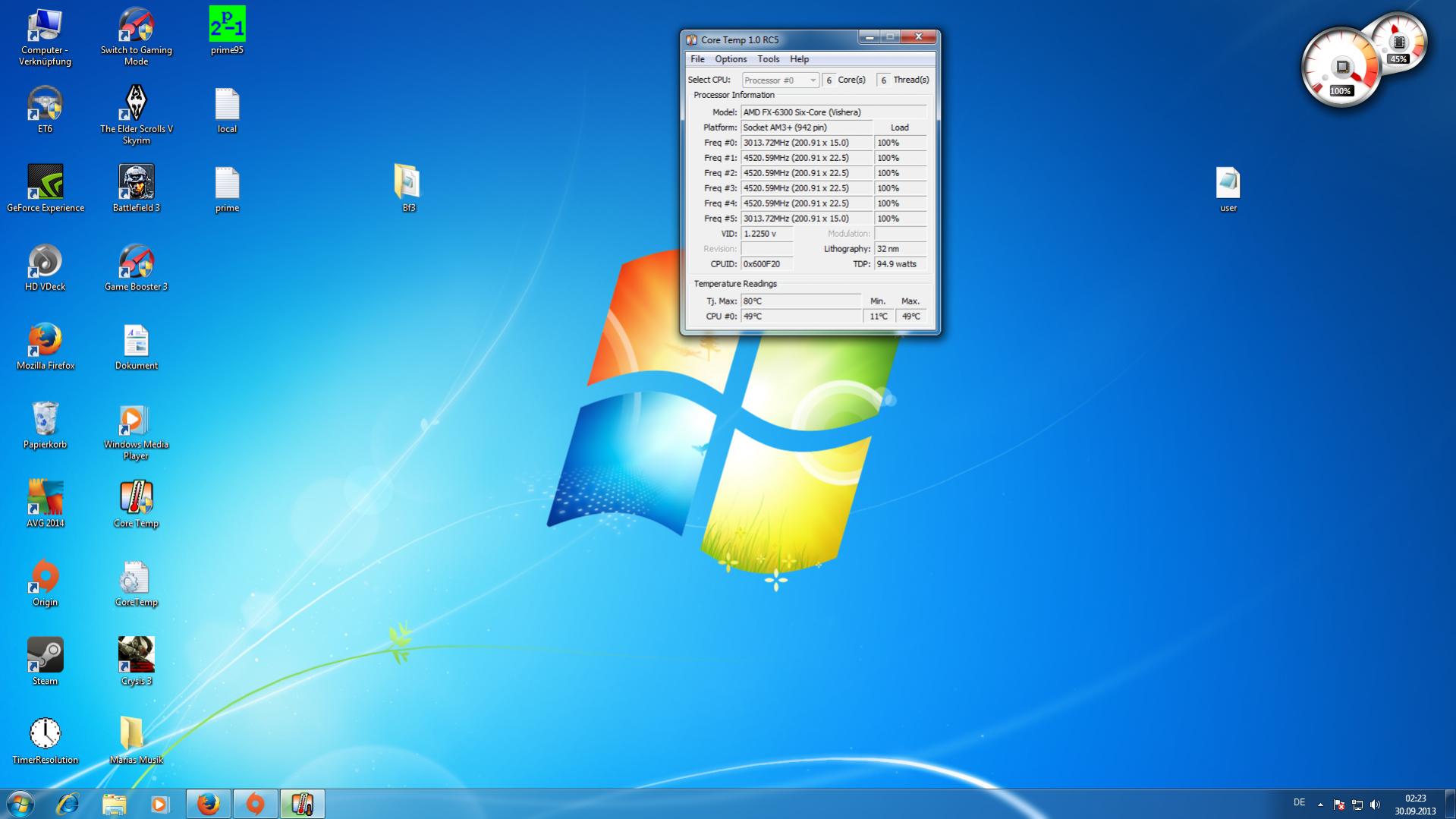Minimize the Core Temp window
This screenshot has height=819, width=1456.
point(869,37)
